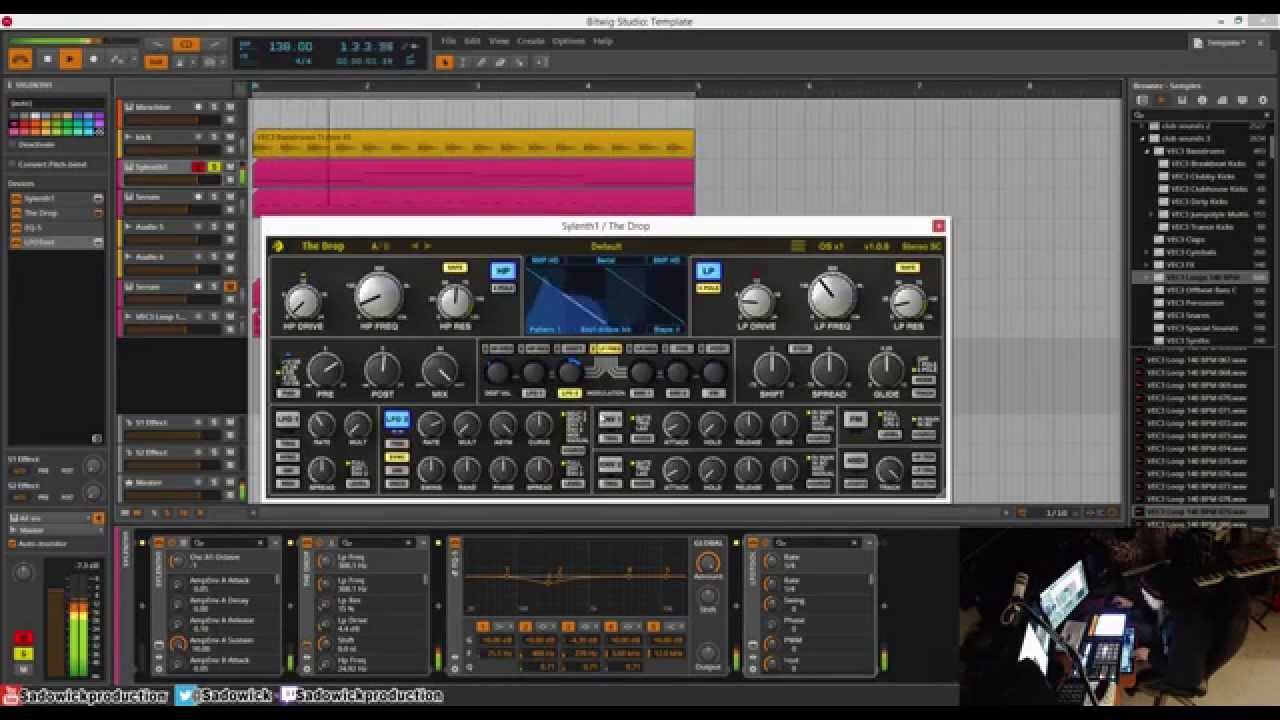
Task: Select the pen tool in the toolbar
Action: pyautogui.click(x=482, y=62)
